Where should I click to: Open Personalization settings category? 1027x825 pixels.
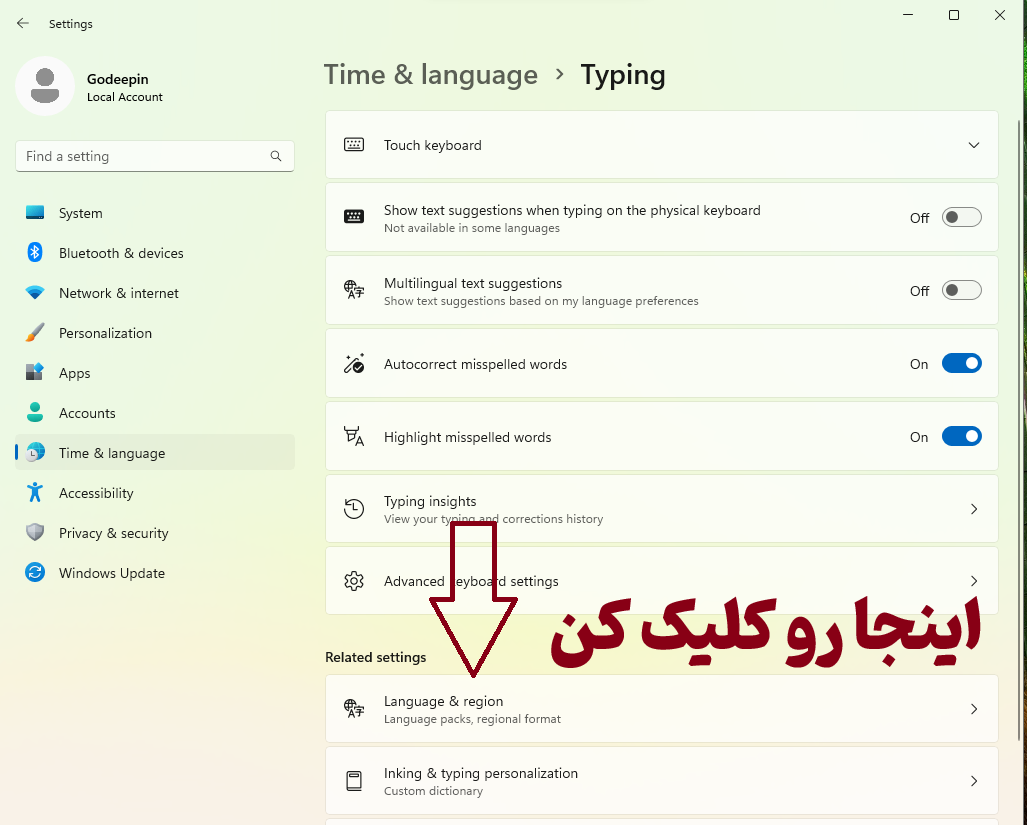click(x=155, y=333)
